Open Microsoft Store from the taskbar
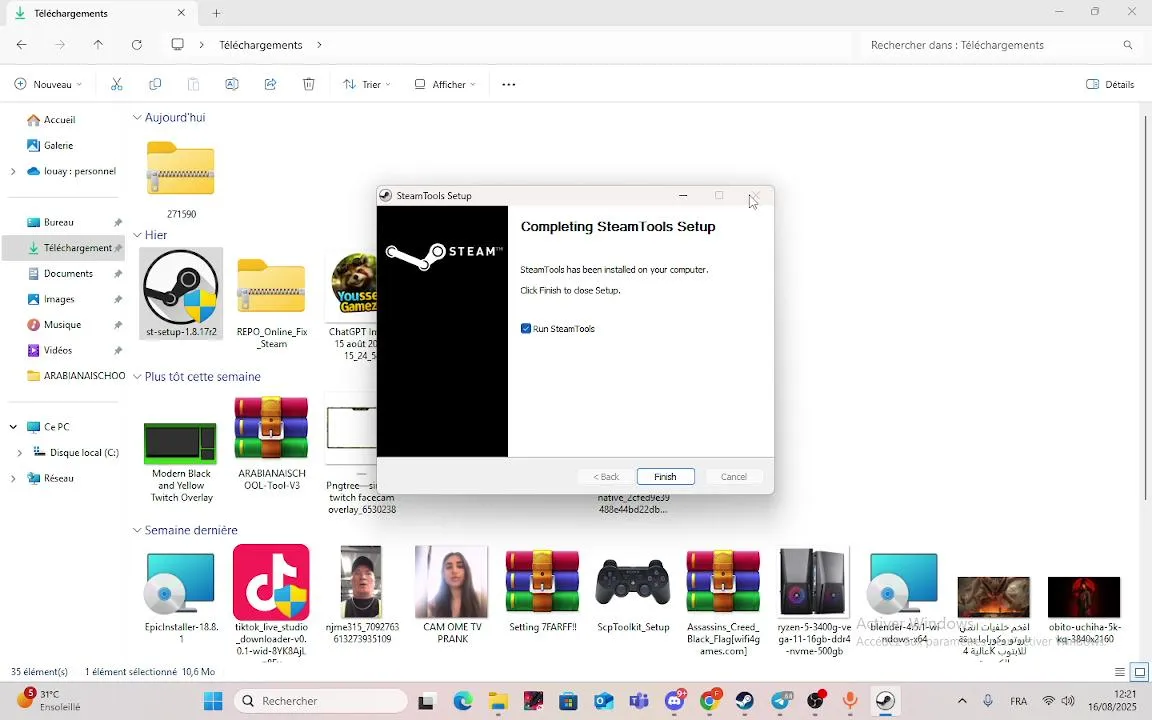 click(x=569, y=701)
